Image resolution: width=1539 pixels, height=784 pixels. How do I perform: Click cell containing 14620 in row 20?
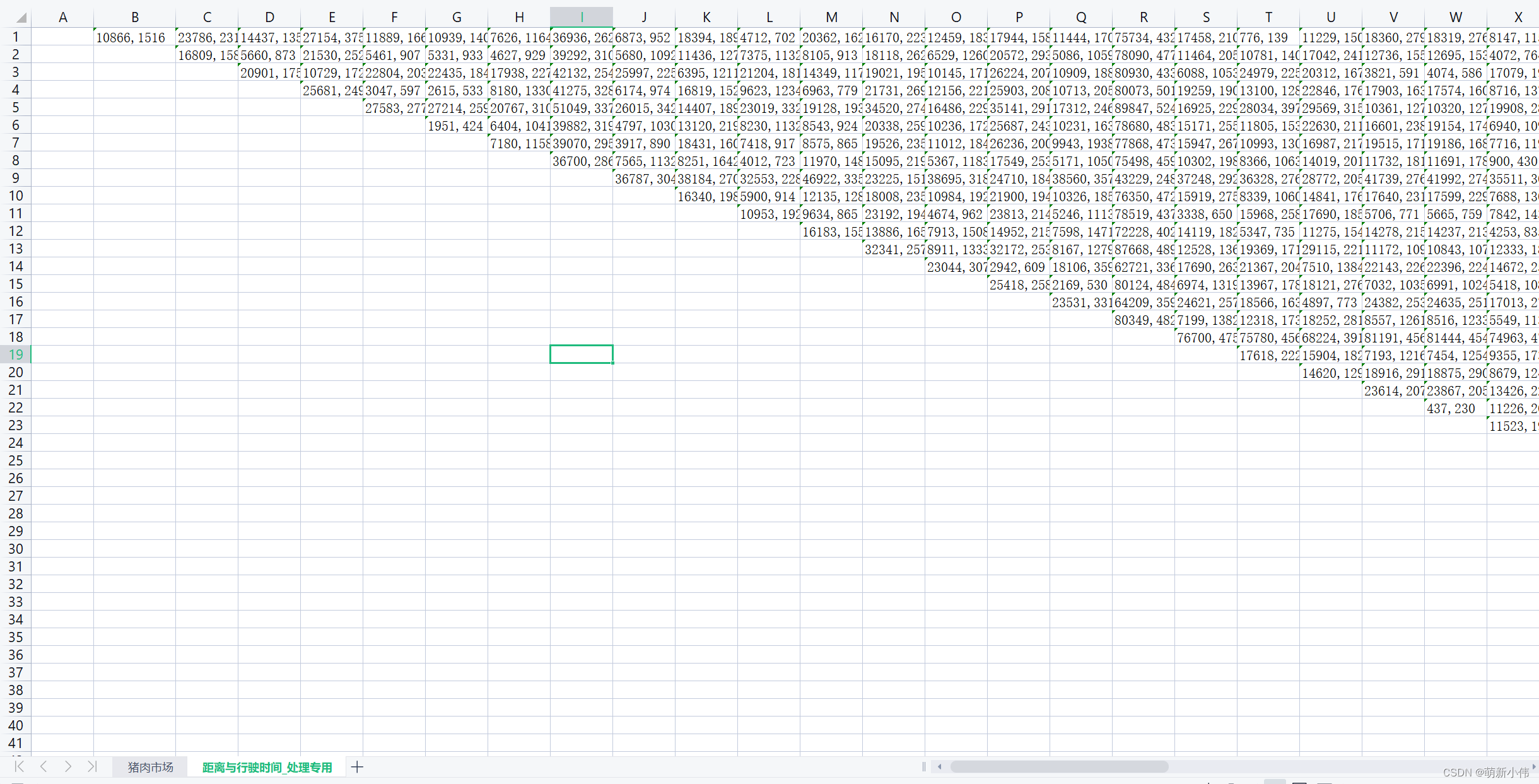1331,373
